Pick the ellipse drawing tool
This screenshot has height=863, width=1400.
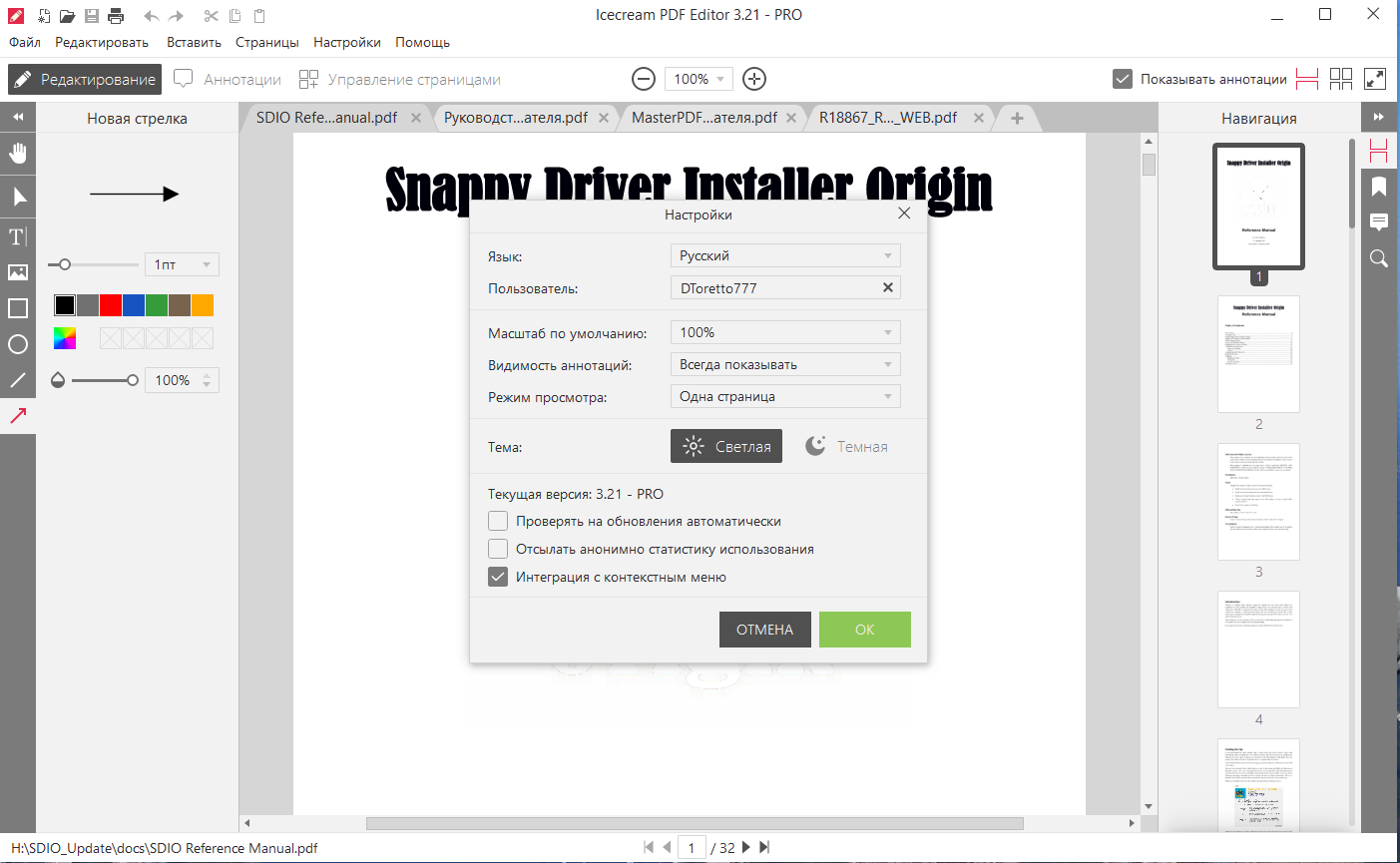[18, 344]
